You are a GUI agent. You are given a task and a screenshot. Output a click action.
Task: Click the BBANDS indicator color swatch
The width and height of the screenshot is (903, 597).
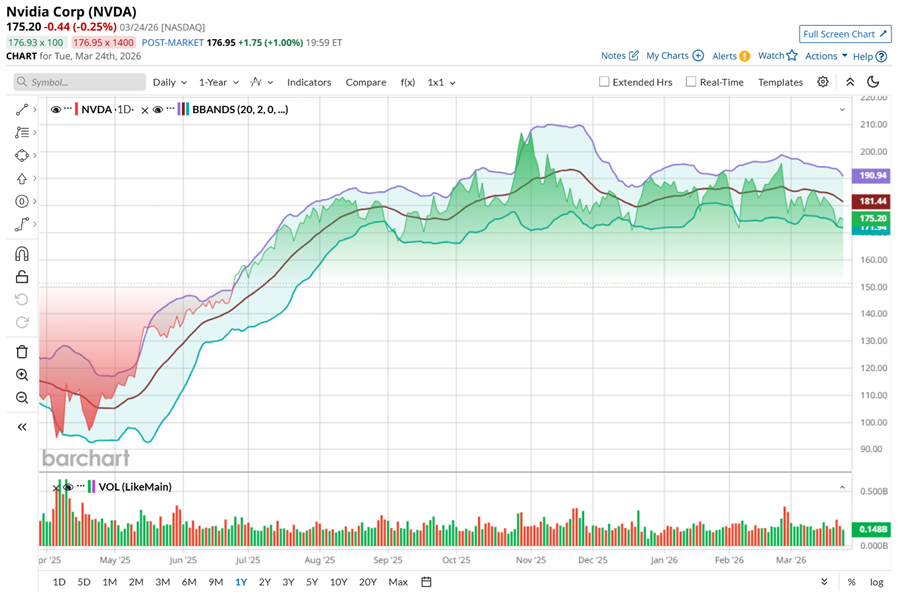[183, 109]
